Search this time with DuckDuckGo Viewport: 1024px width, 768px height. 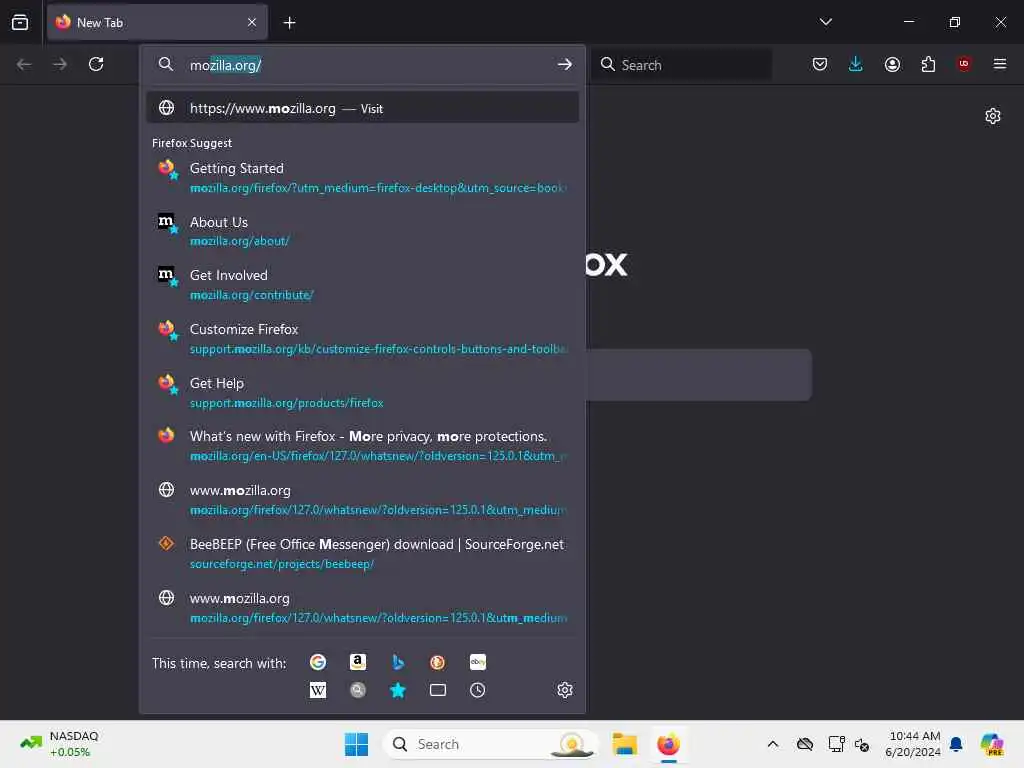click(x=438, y=662)
